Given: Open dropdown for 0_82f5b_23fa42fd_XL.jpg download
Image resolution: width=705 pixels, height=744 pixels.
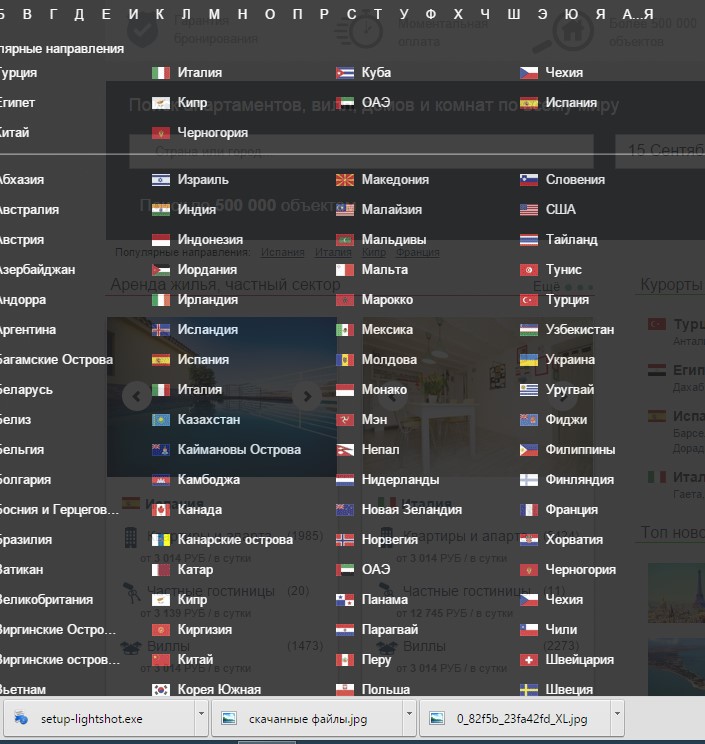Looking at the screenshot, I should click(x=616, y=717).
